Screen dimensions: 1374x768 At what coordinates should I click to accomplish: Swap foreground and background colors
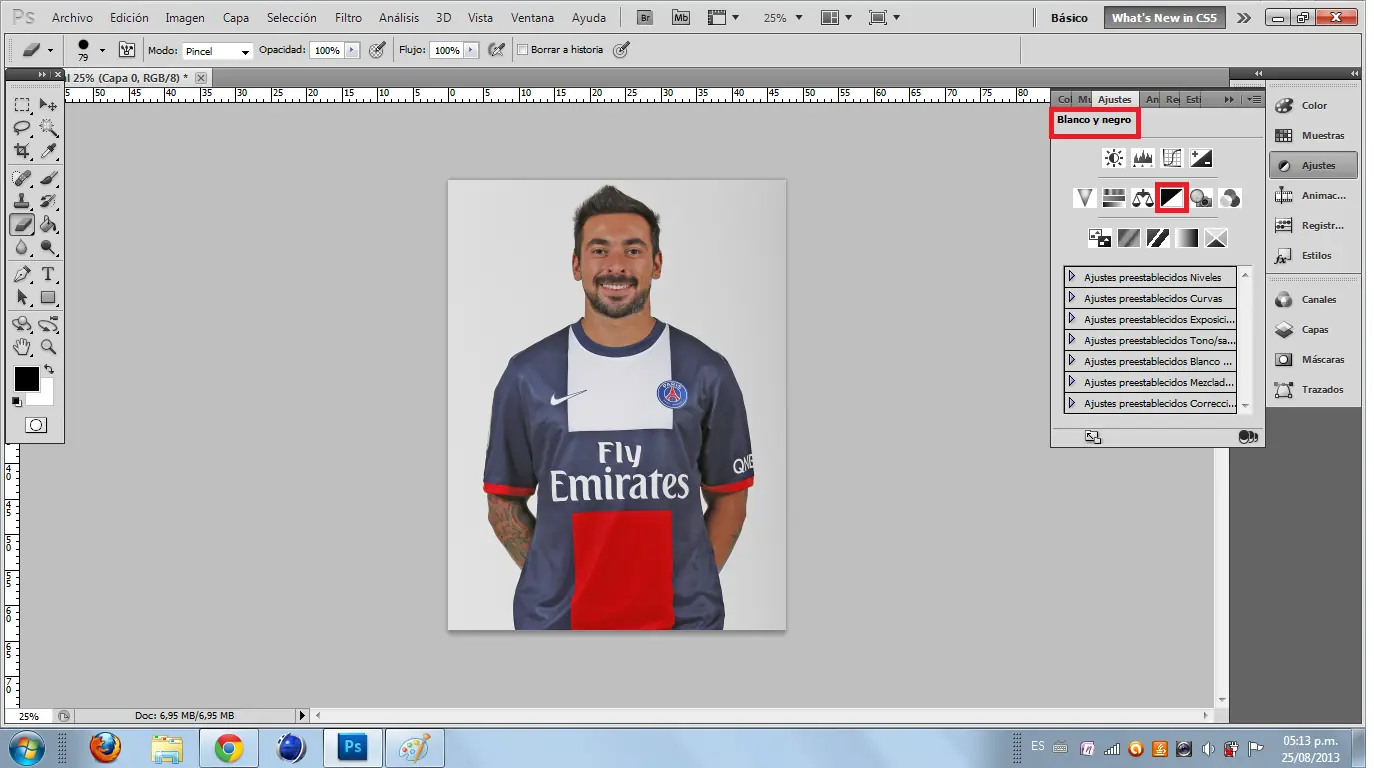click(x=48, y=370)
